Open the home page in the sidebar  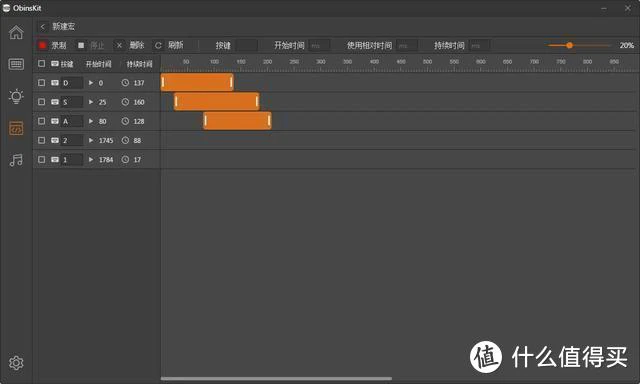click(x=16, y=32)
